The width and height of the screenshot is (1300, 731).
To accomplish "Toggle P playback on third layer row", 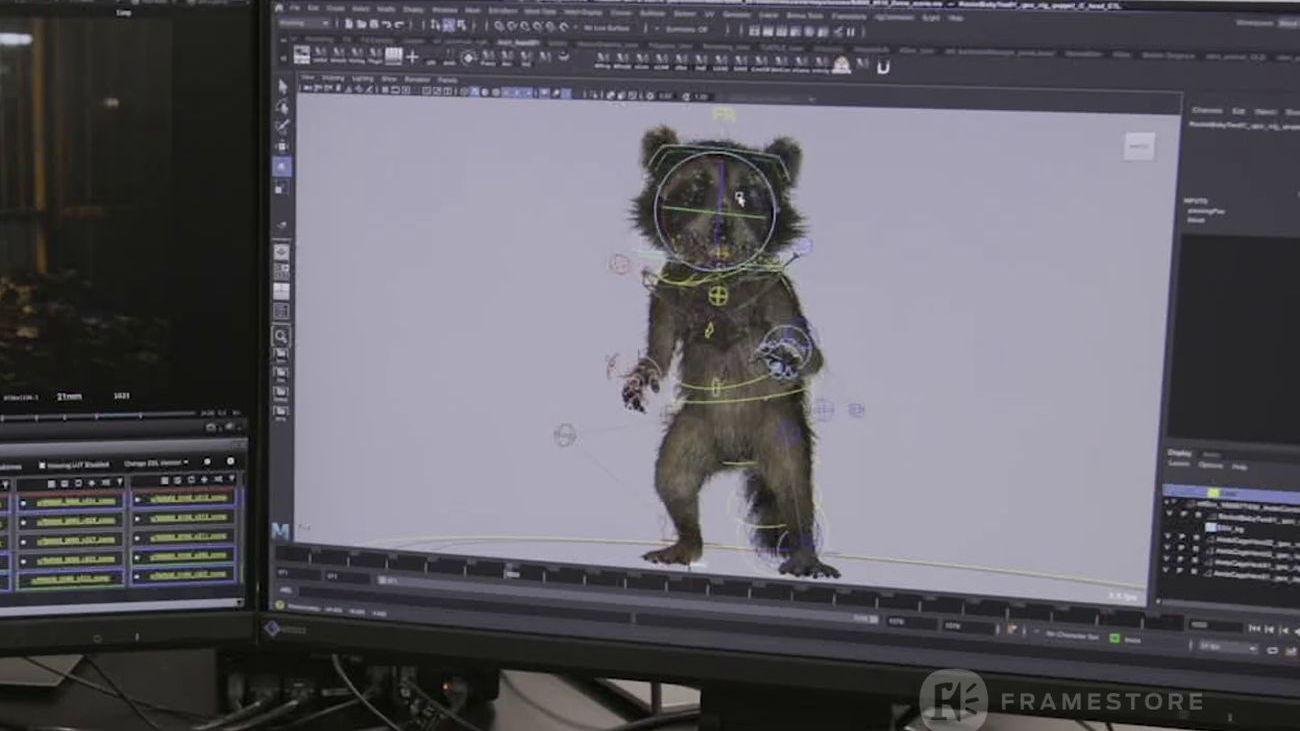I will [1182, 515].
